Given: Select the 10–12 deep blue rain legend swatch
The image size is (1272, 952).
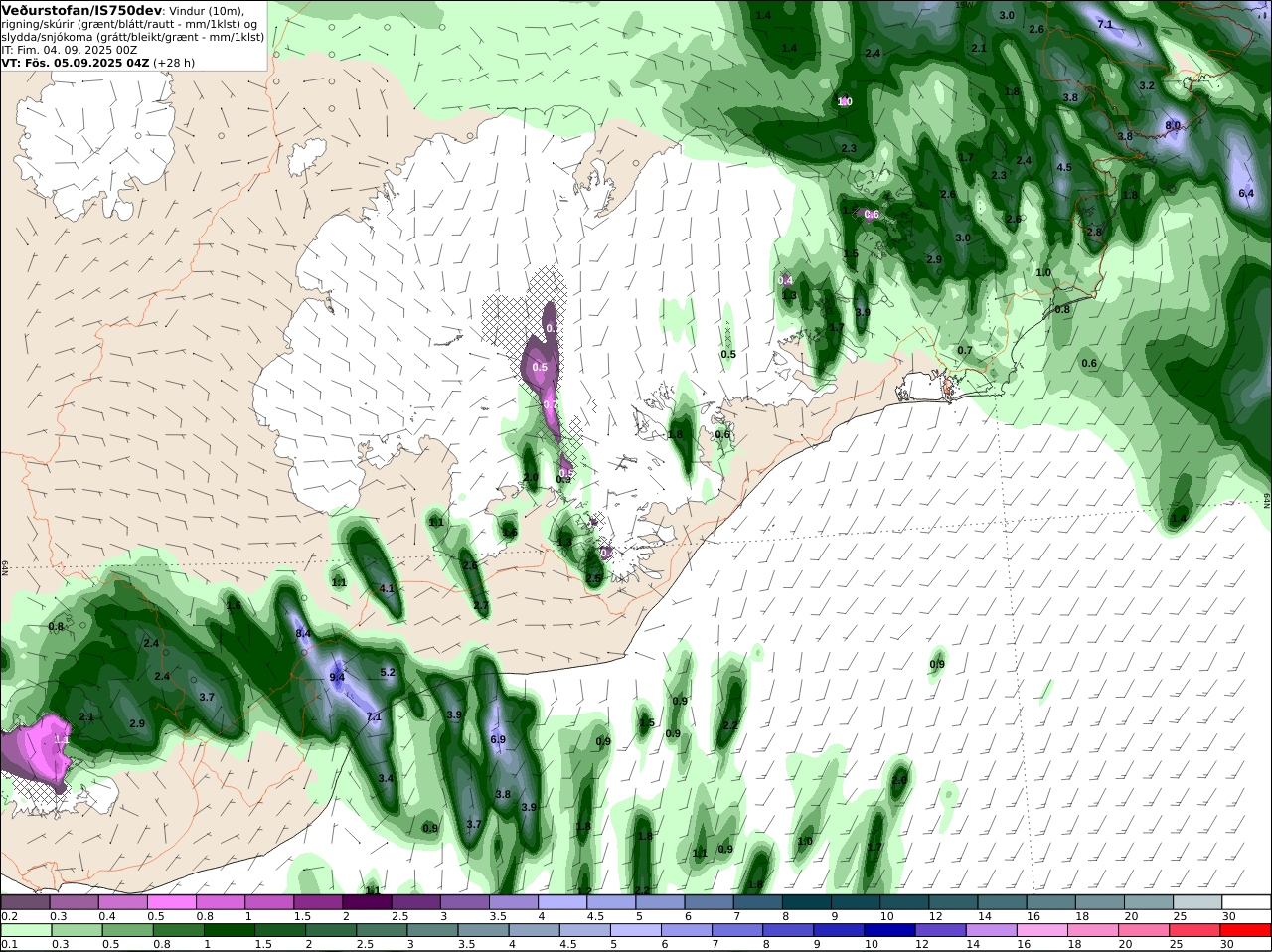Looking at the screenshot, I should (x=891, y=930).
